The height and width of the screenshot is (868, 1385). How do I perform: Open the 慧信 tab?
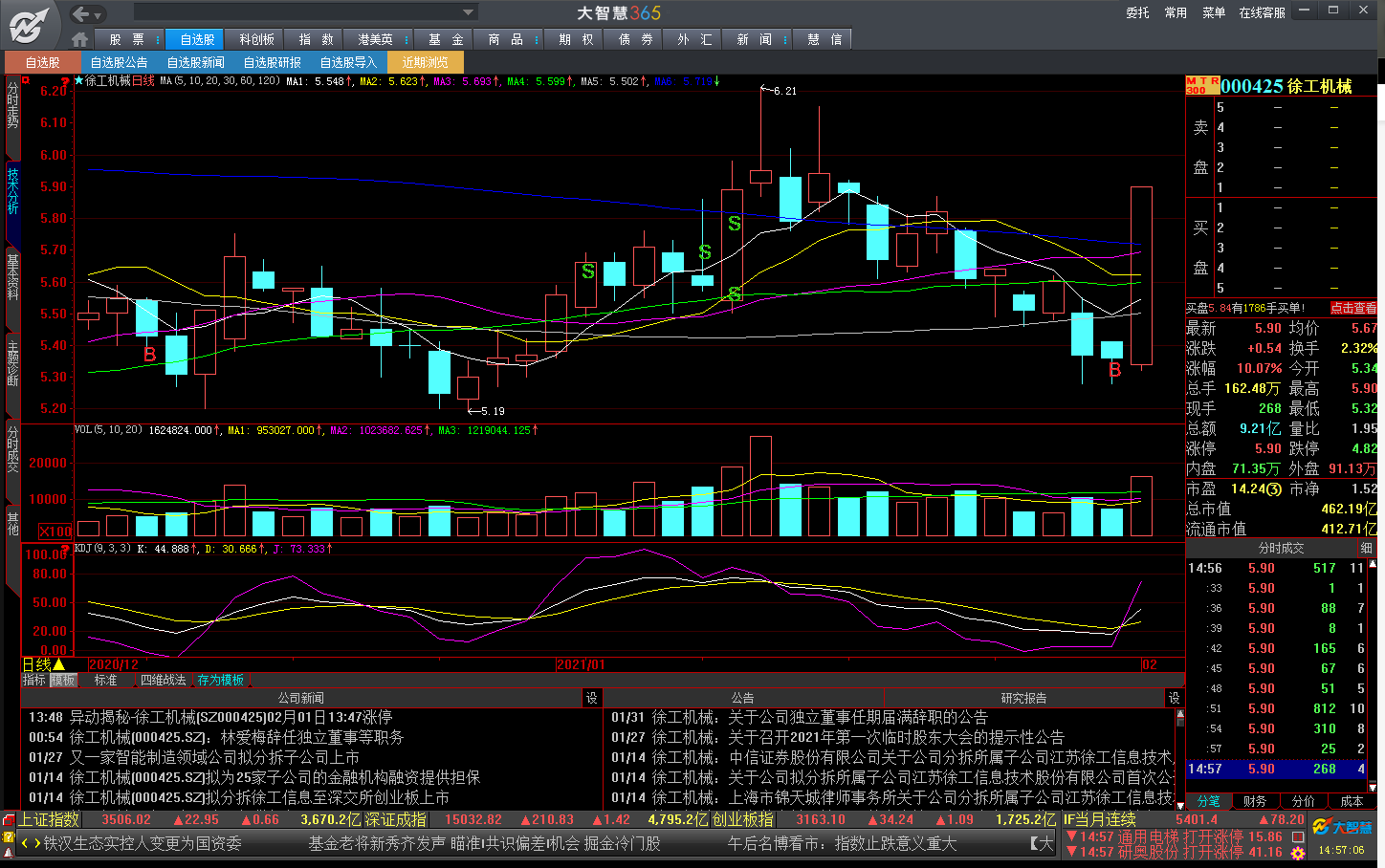[824, 39]
